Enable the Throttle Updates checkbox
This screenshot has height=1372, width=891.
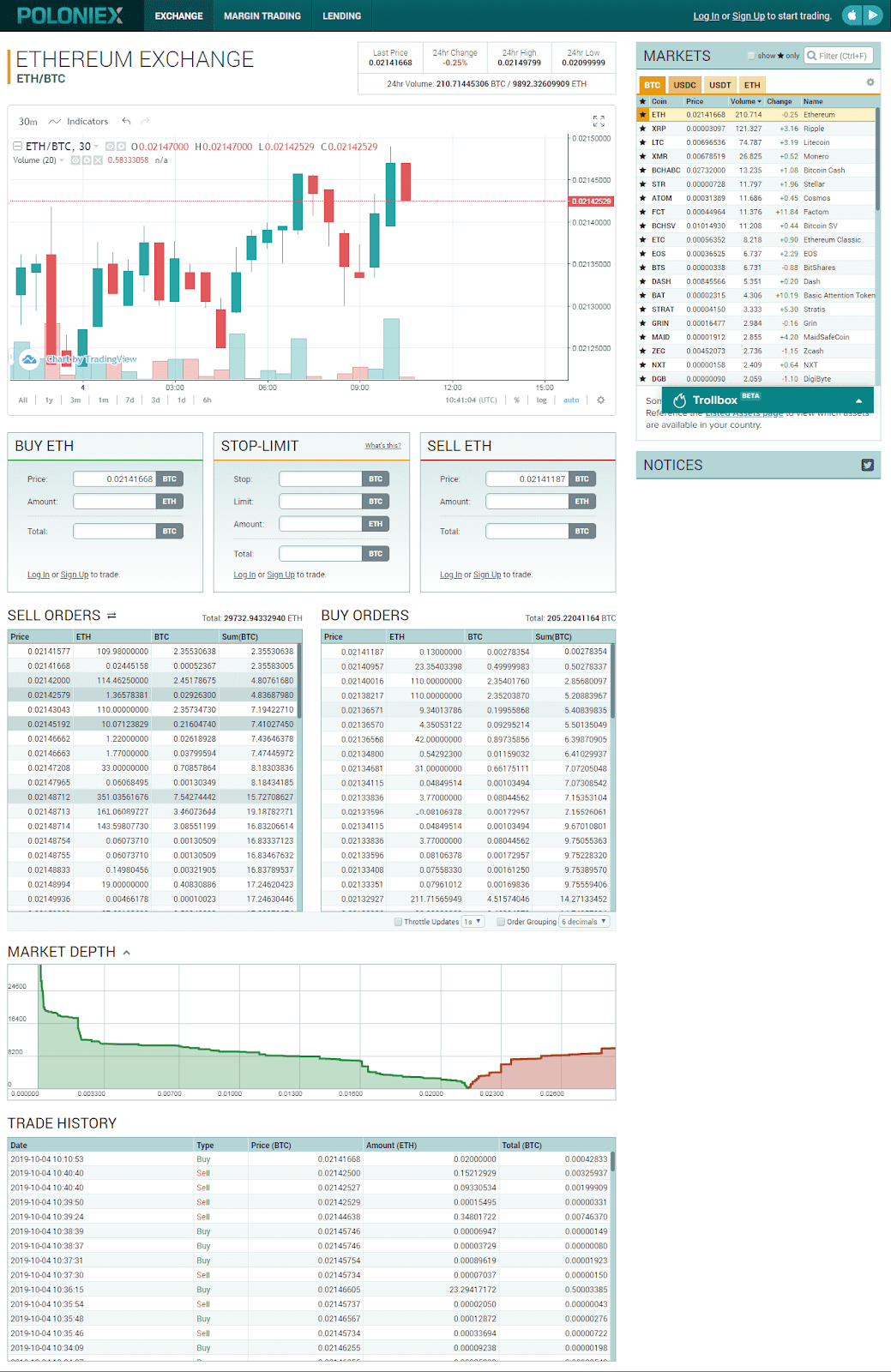coord(398,922)
